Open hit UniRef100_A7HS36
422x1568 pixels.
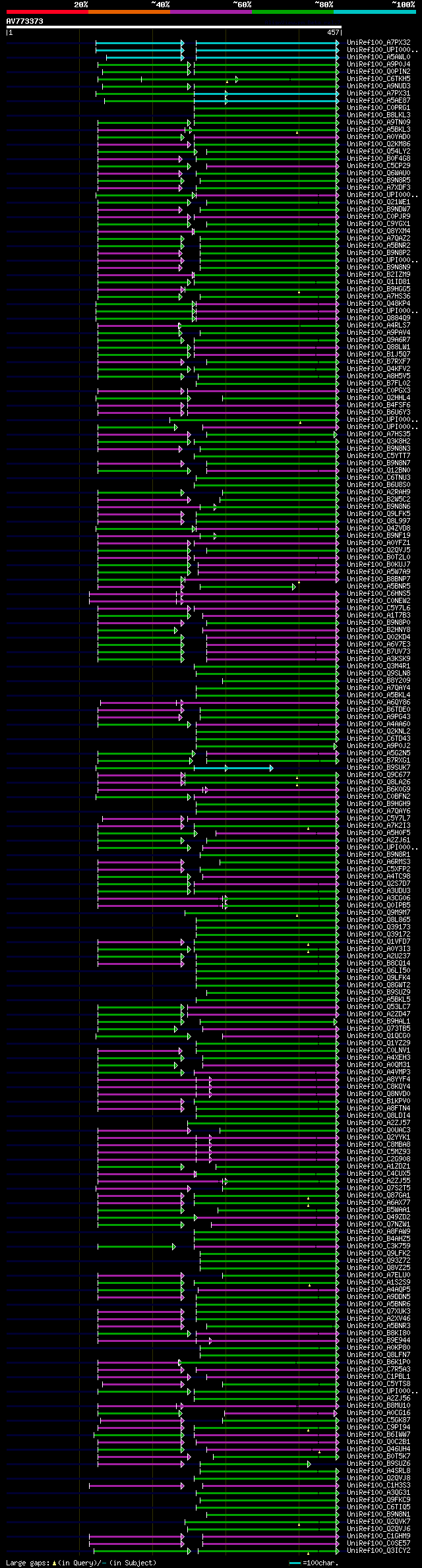click(x=378, y=296)
